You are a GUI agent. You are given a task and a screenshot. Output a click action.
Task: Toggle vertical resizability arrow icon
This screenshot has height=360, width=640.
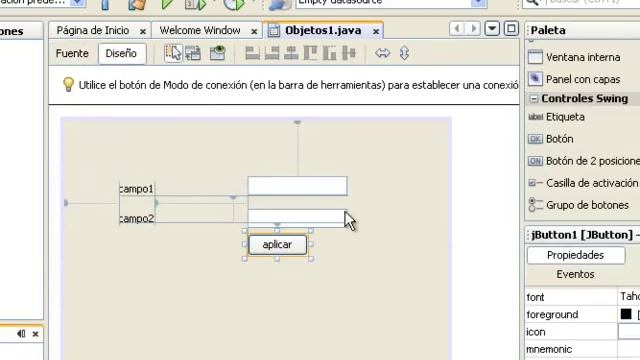pos(404,53)
